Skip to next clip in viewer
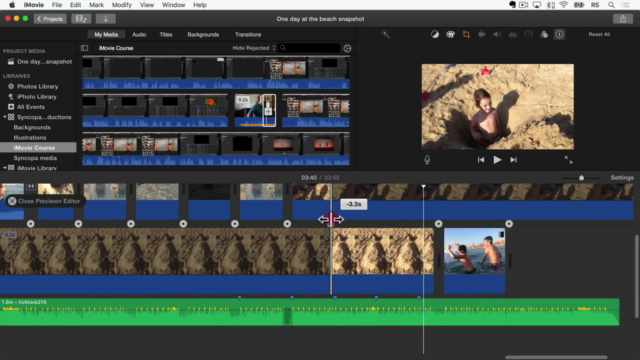This screenshot has width=640, height=360. 513,160
